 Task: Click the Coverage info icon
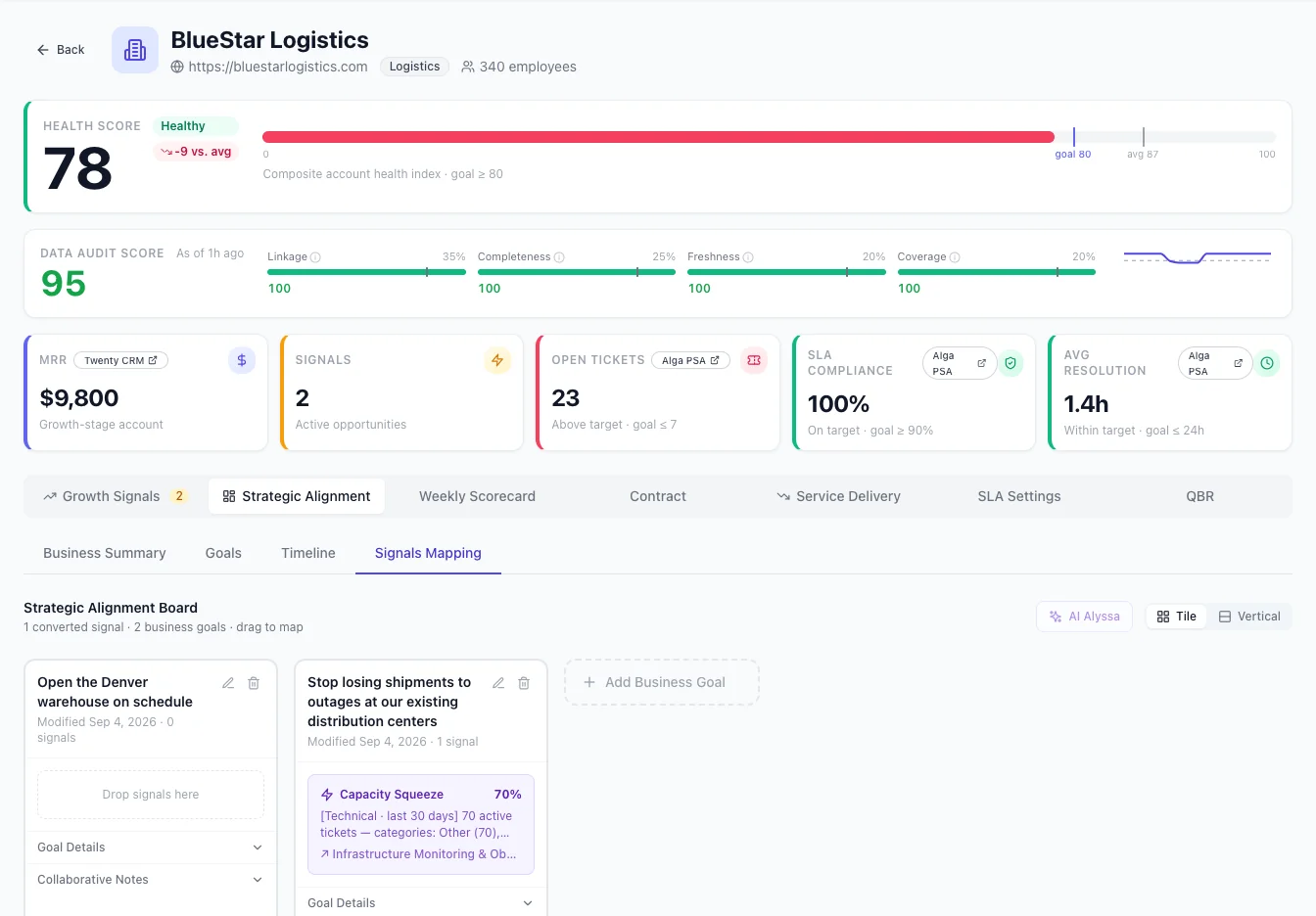pos(955,257)
